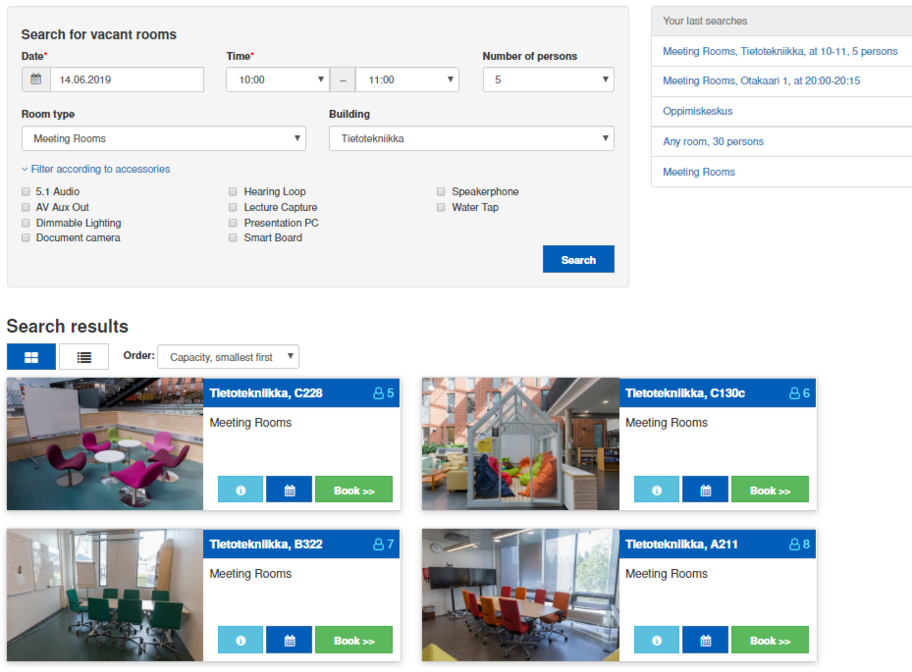Viewport: 912px width, 672px height.
Task: Open info for room C228
Action: tap(240, 490)
